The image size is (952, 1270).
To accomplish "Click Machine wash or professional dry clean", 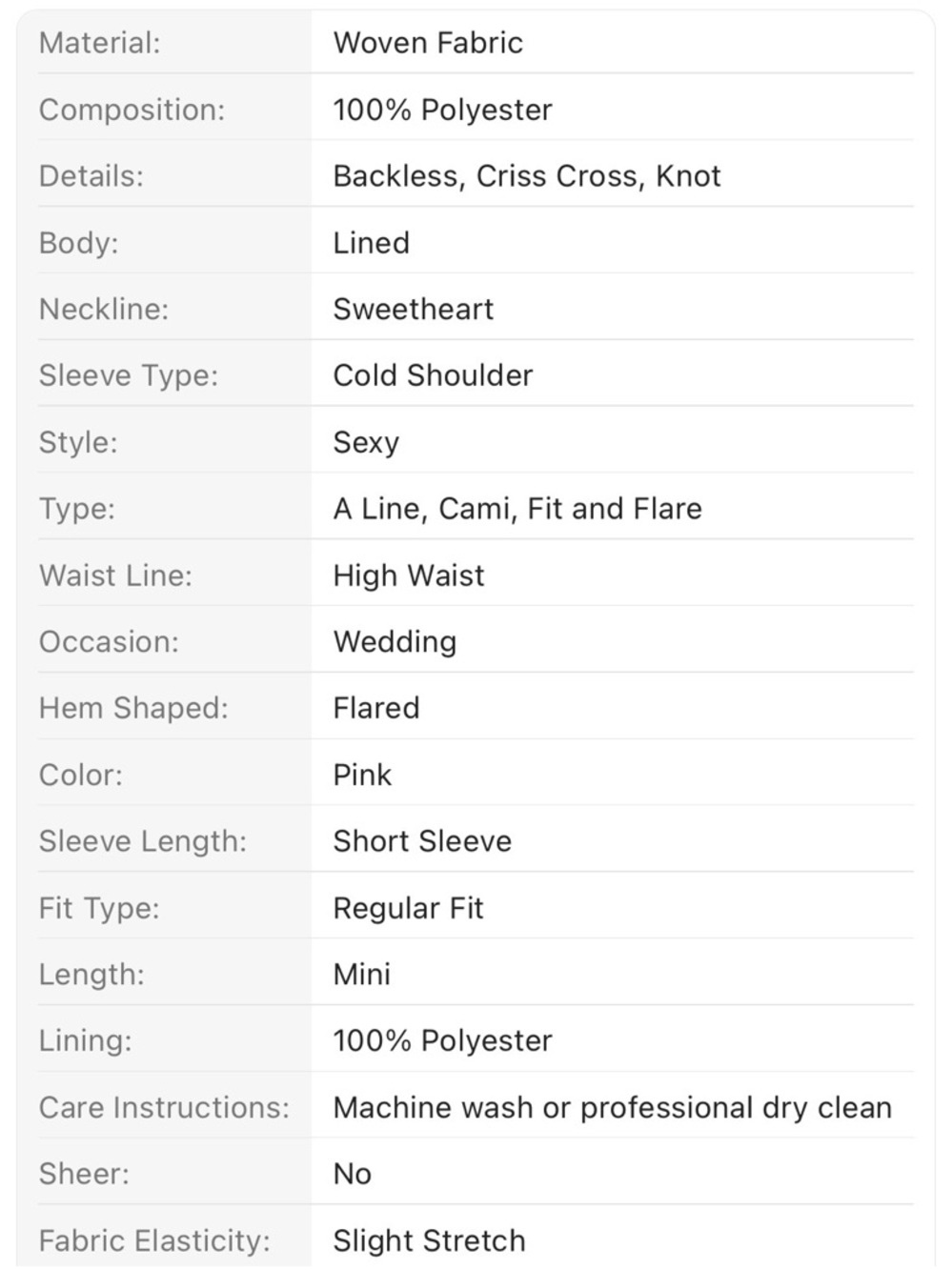I will tap(613, 1108).
